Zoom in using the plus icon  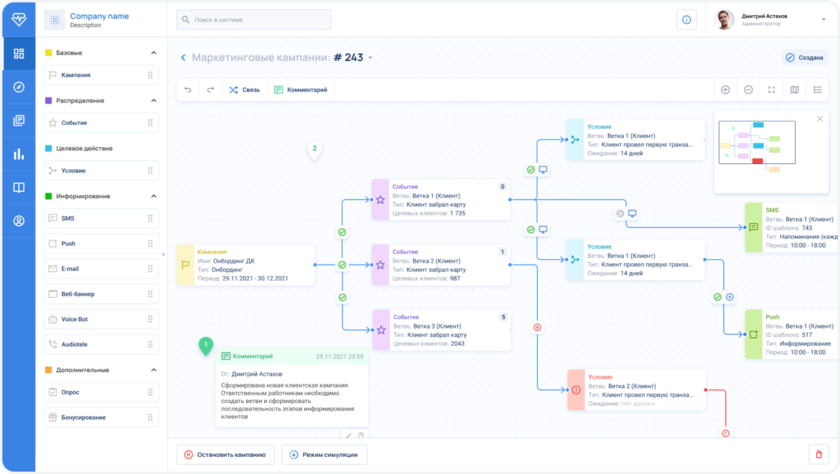[725, 90]
